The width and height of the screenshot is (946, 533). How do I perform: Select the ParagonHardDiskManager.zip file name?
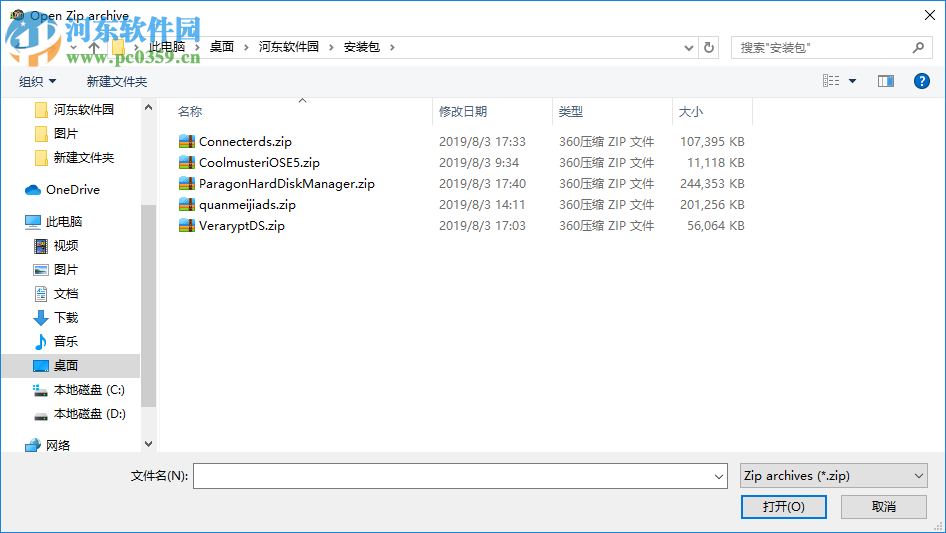coord(287,184)
